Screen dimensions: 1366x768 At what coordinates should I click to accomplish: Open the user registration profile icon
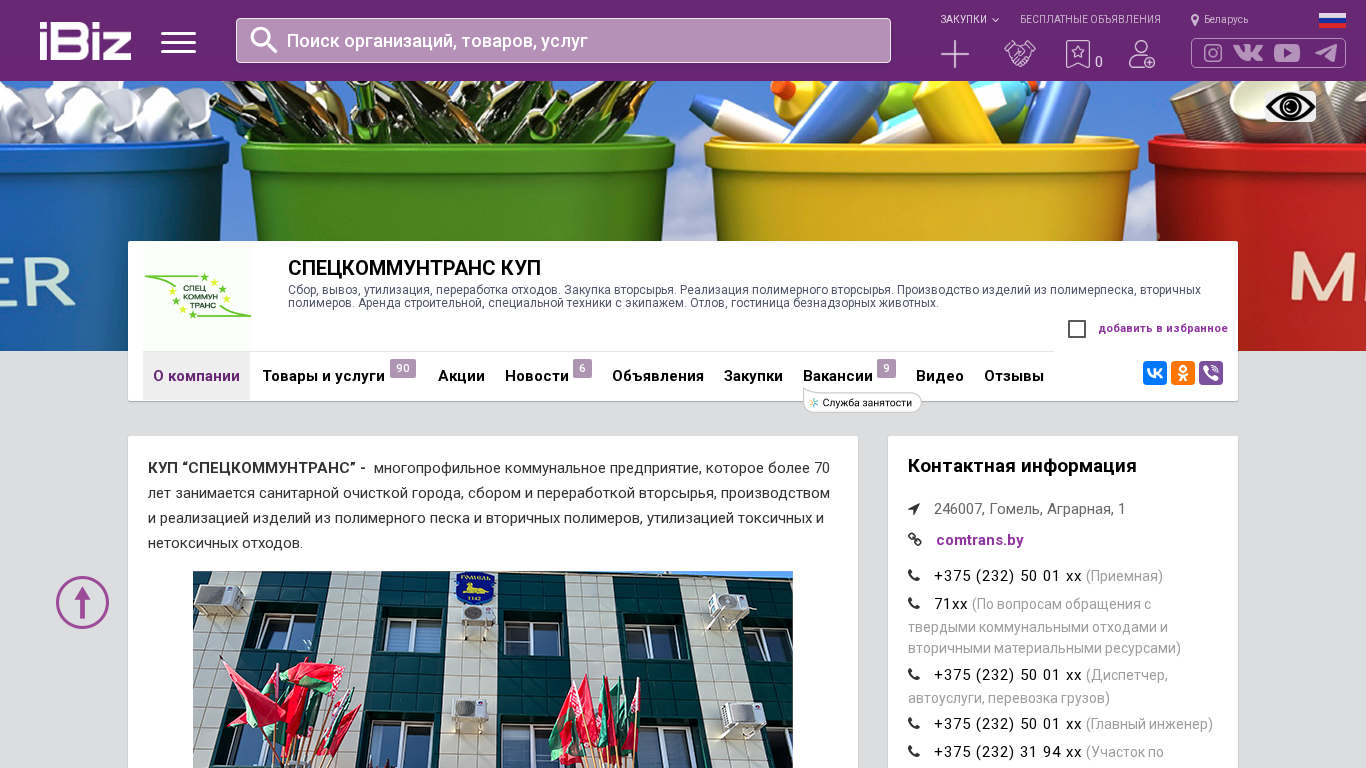coord(1141,54)
